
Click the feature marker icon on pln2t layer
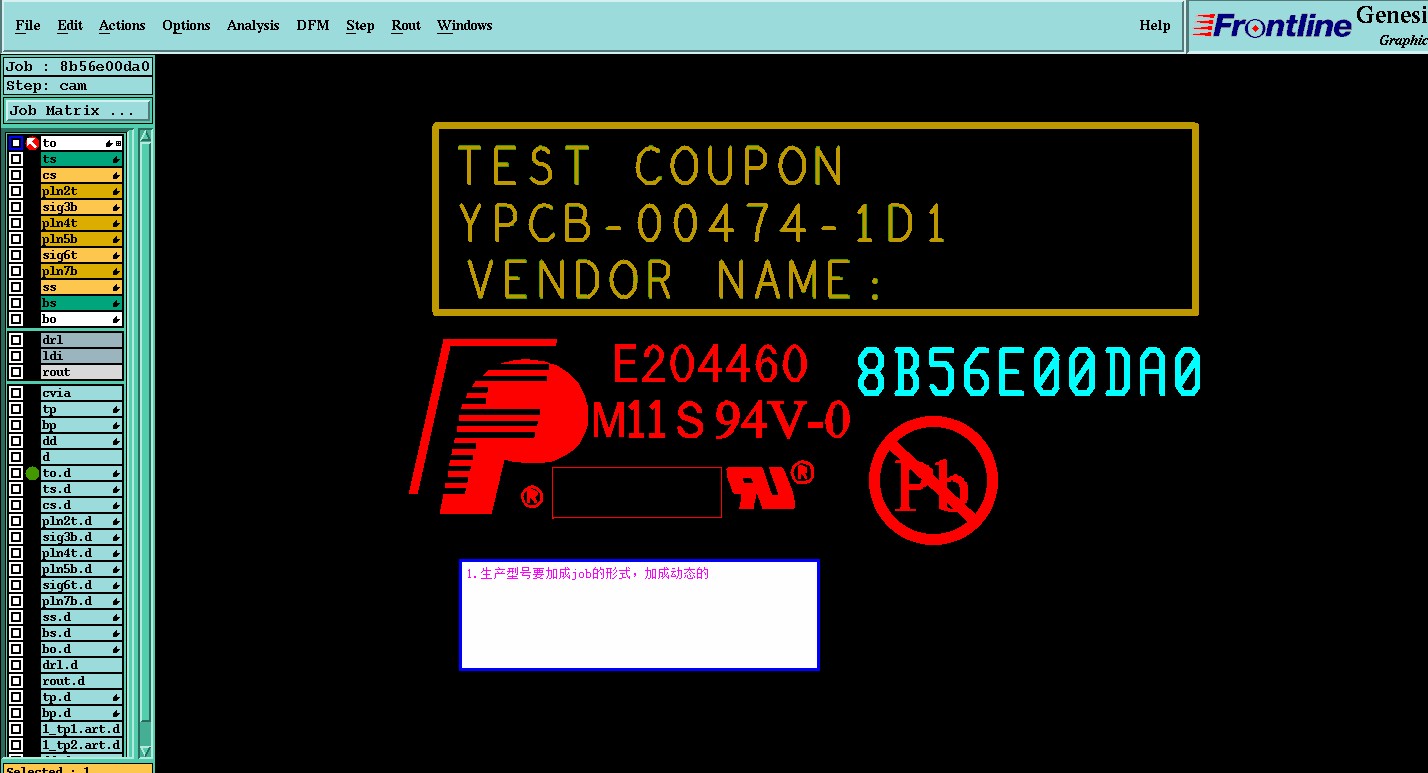[116, 191]
